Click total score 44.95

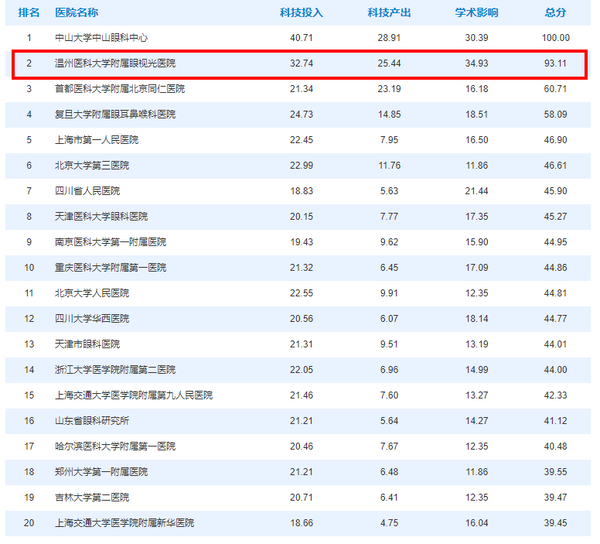[x=556, y=242]
